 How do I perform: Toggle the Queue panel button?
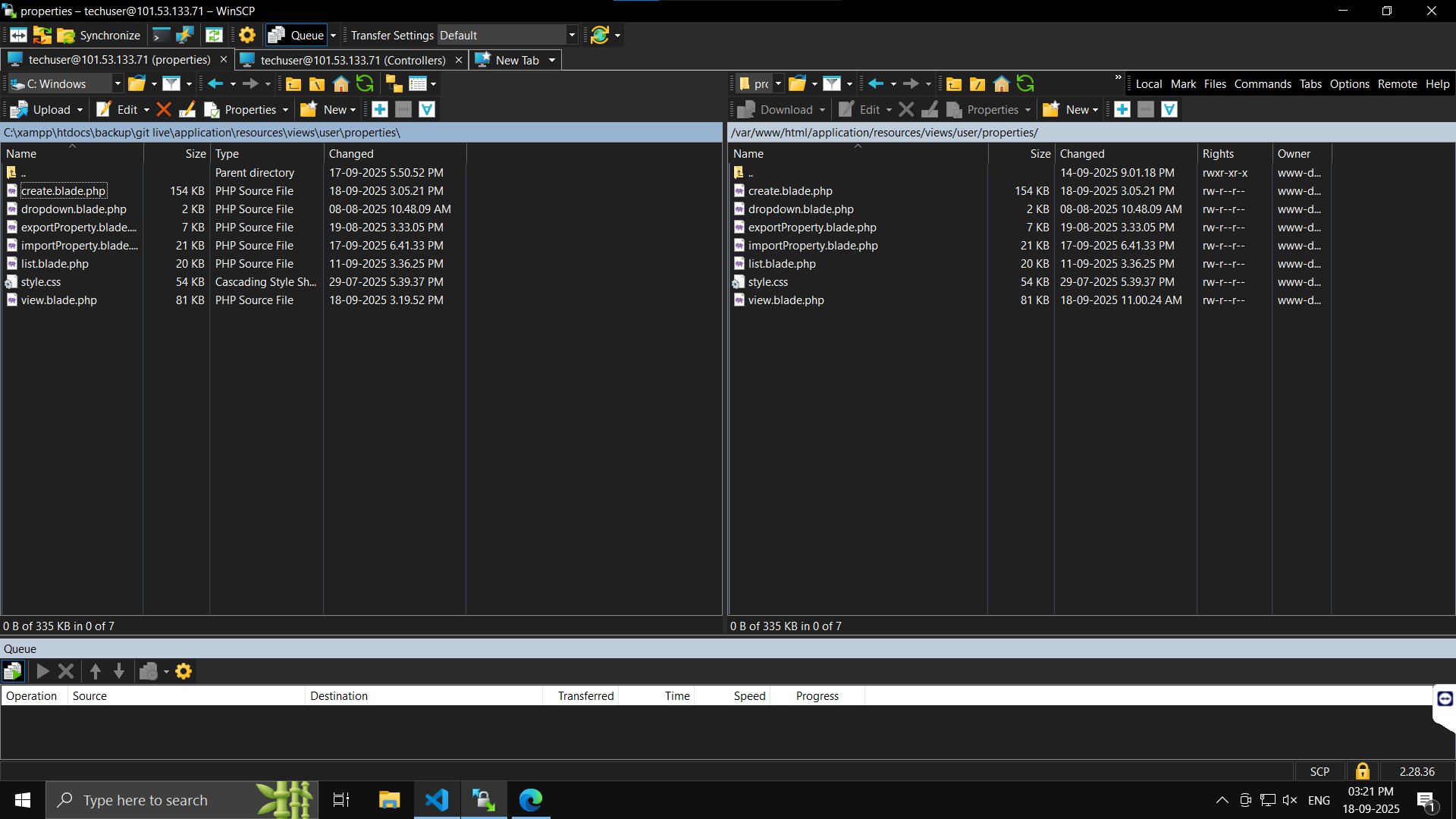coord(298,35)
